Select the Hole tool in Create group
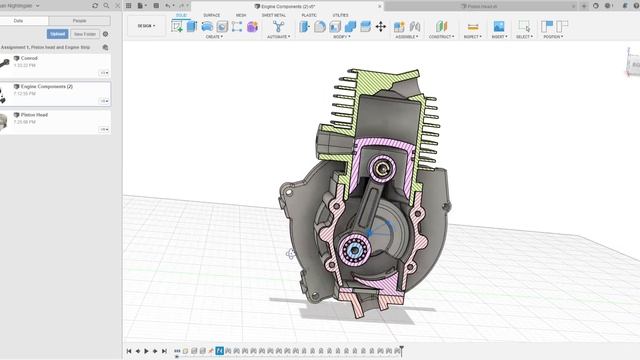Image resolution: width=640 pixels, height=360 pixels. pyautogui.click(x=222, y=27)
